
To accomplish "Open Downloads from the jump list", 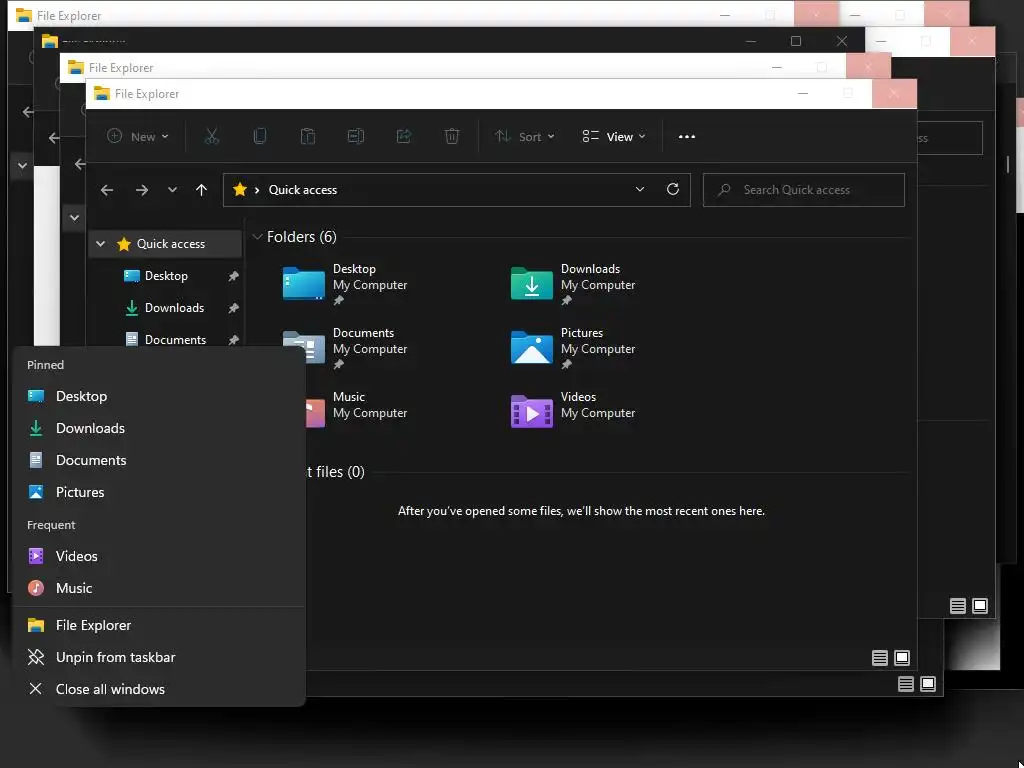I will click(x=159, y=428).
